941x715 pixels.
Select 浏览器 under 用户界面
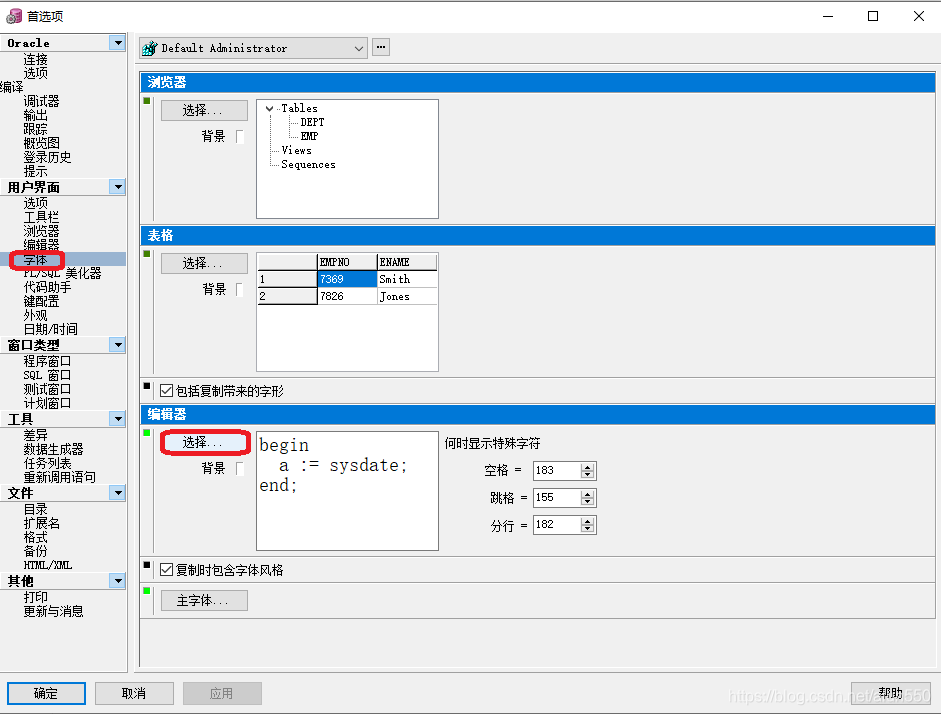(x=41, y=231)
